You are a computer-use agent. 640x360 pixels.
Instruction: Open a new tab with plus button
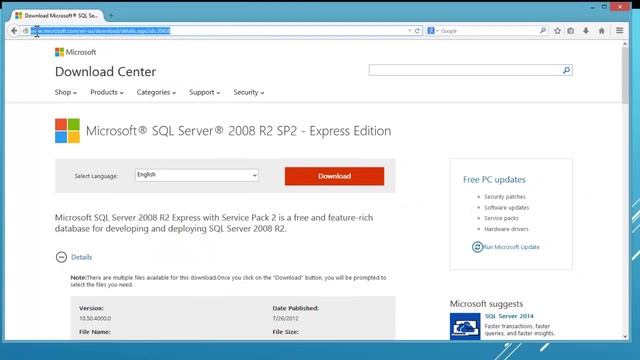[x=111, y=16]
